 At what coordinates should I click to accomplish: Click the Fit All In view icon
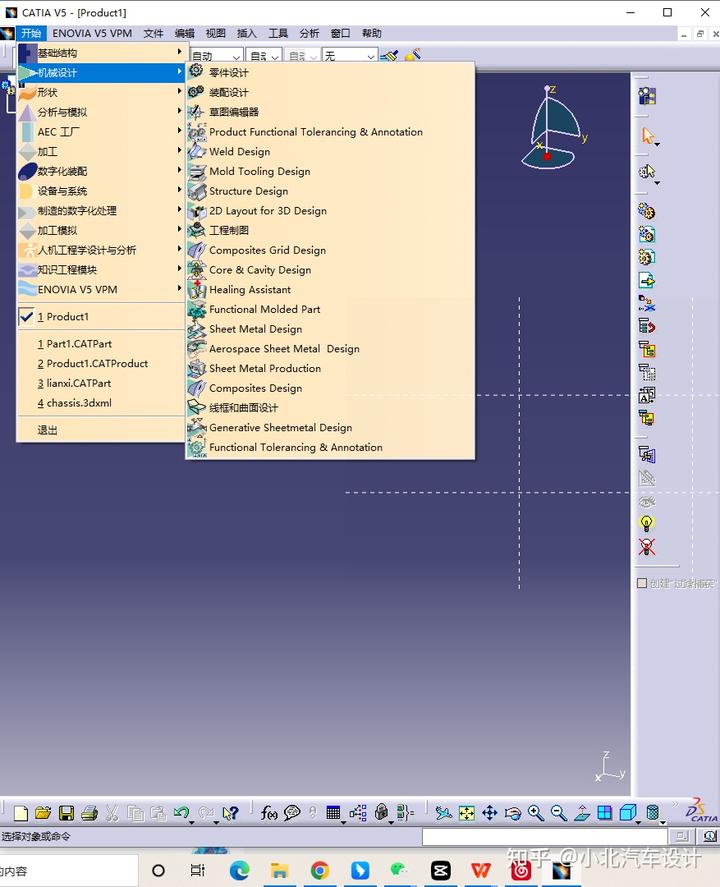pos(467,813)
